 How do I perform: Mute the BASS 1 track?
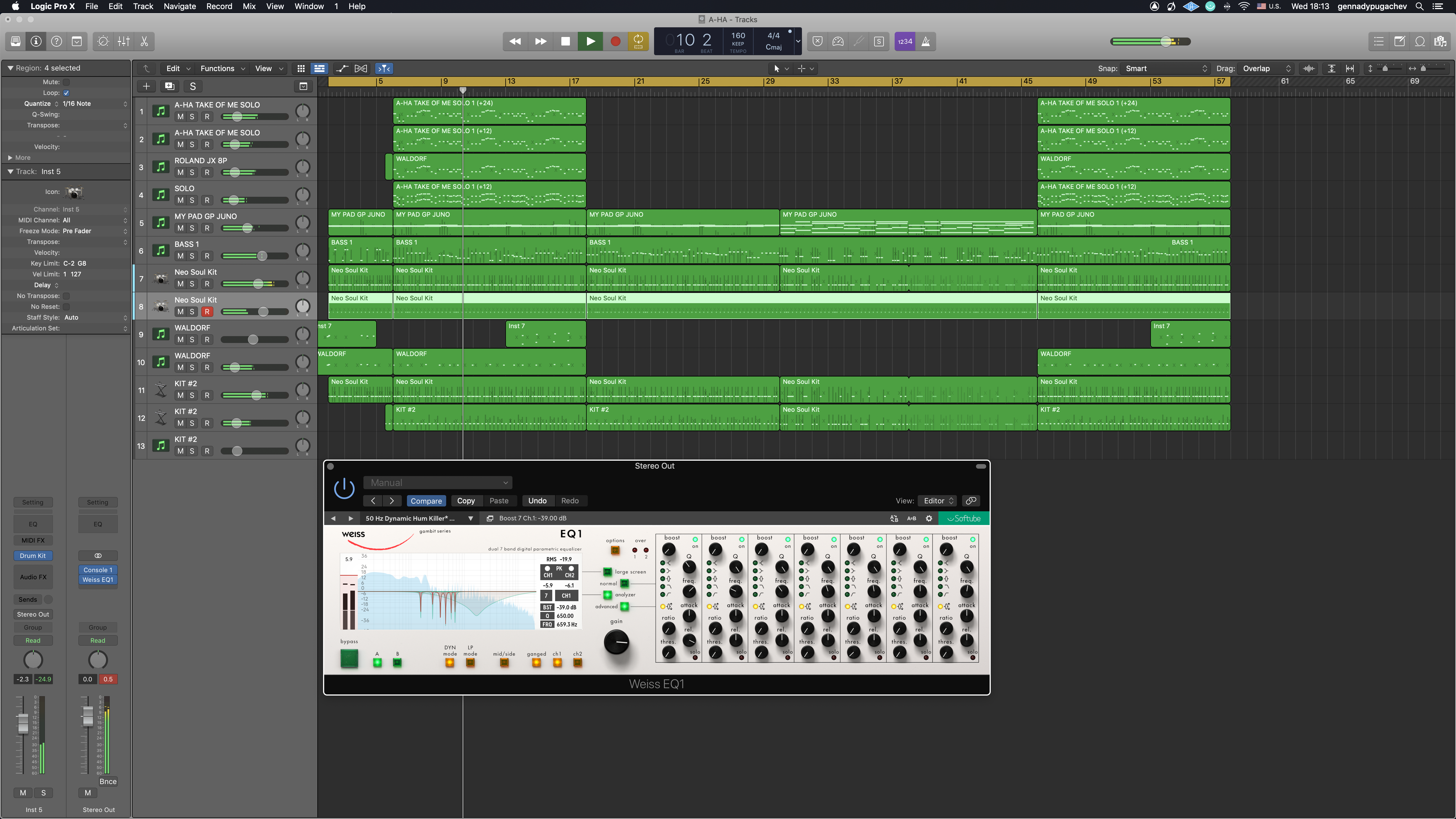[180, 256]
